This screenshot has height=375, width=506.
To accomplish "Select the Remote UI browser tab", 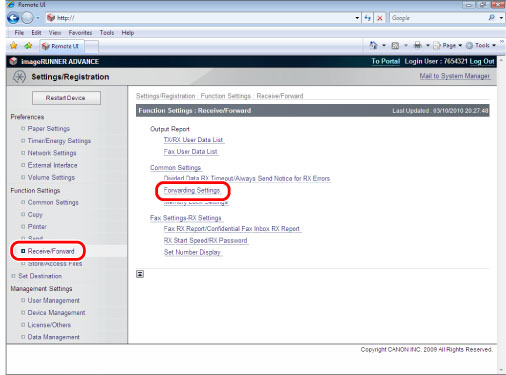I will (62, 46).
